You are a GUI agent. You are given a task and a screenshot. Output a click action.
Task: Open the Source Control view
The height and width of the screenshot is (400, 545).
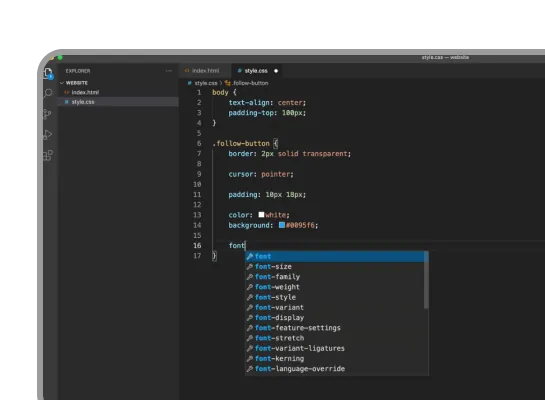(48, 114)
